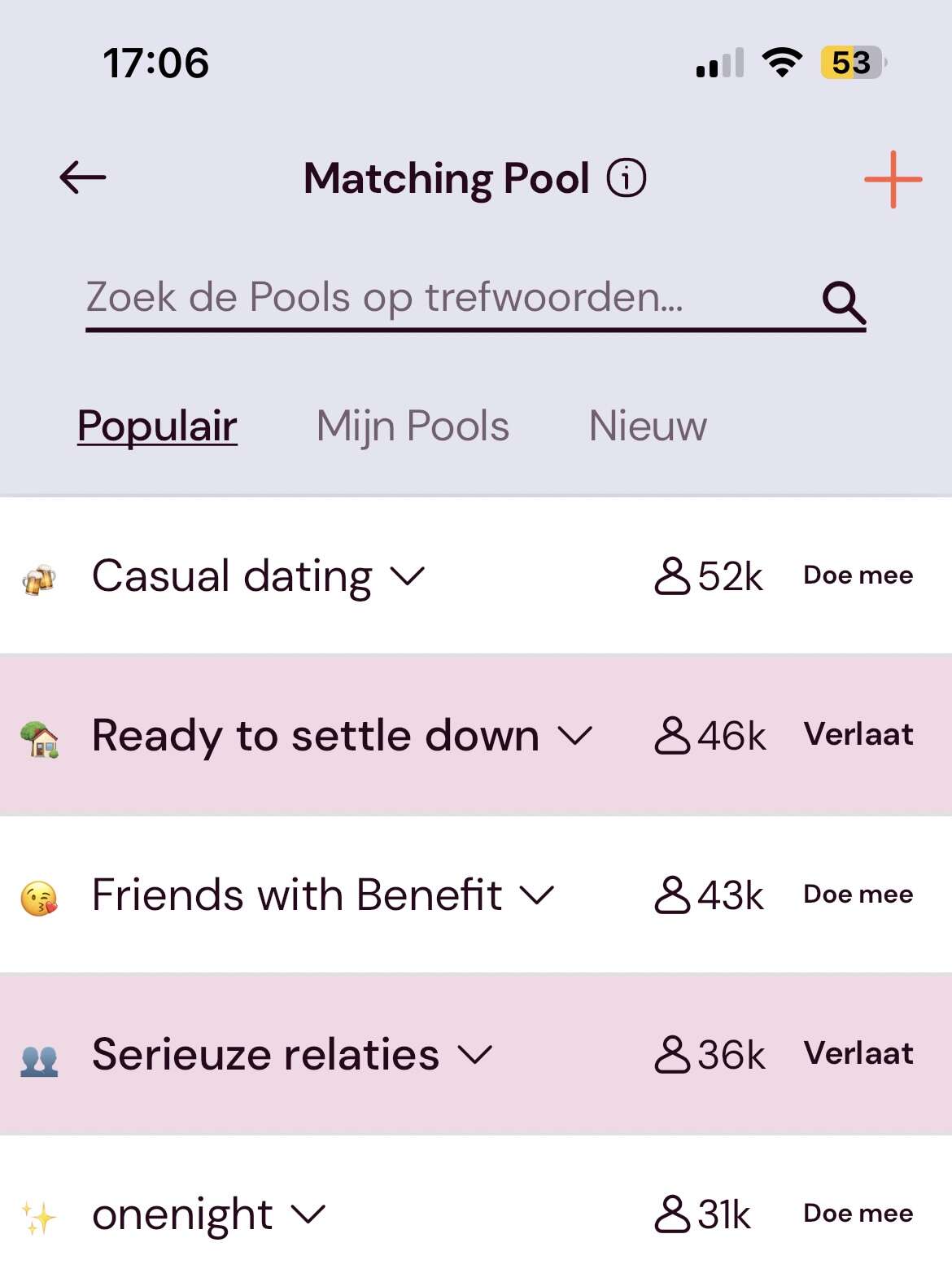Switch to the Nieuw tab

pyautogui.click(x=648, y=426)
